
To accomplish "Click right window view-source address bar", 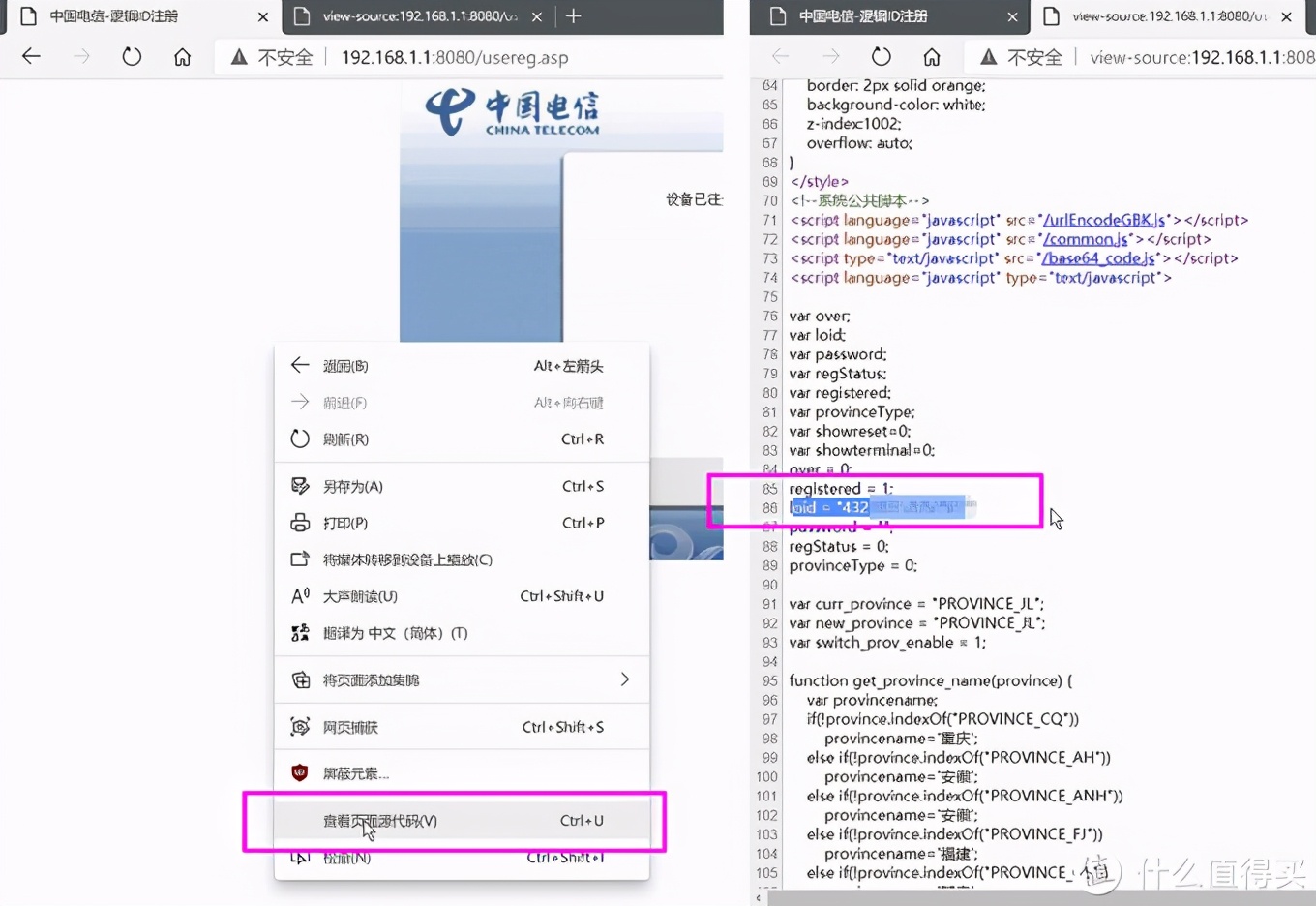I will [x=1202, y=57].
